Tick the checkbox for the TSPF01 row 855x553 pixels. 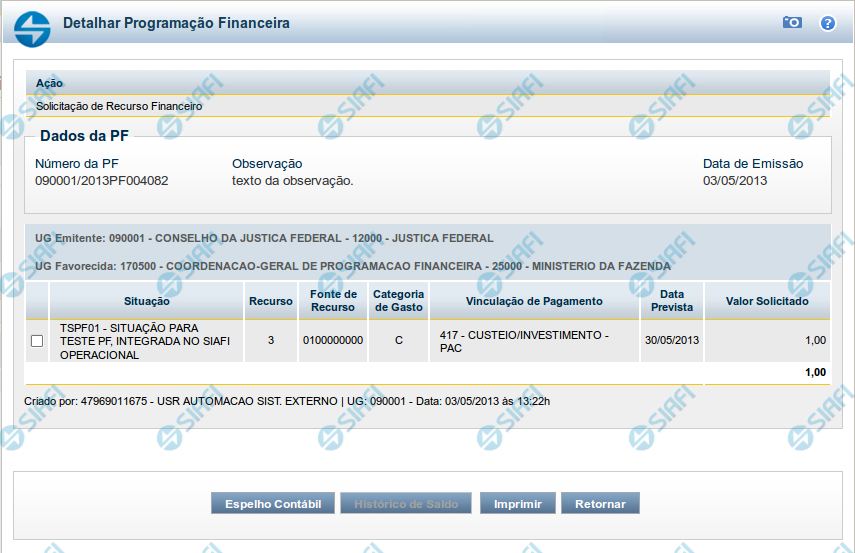point(37,341)
